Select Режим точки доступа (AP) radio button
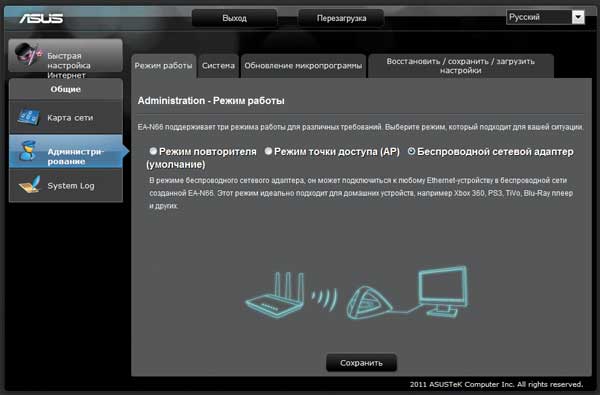This screenshot has width=600, height=395. [269, 152]
